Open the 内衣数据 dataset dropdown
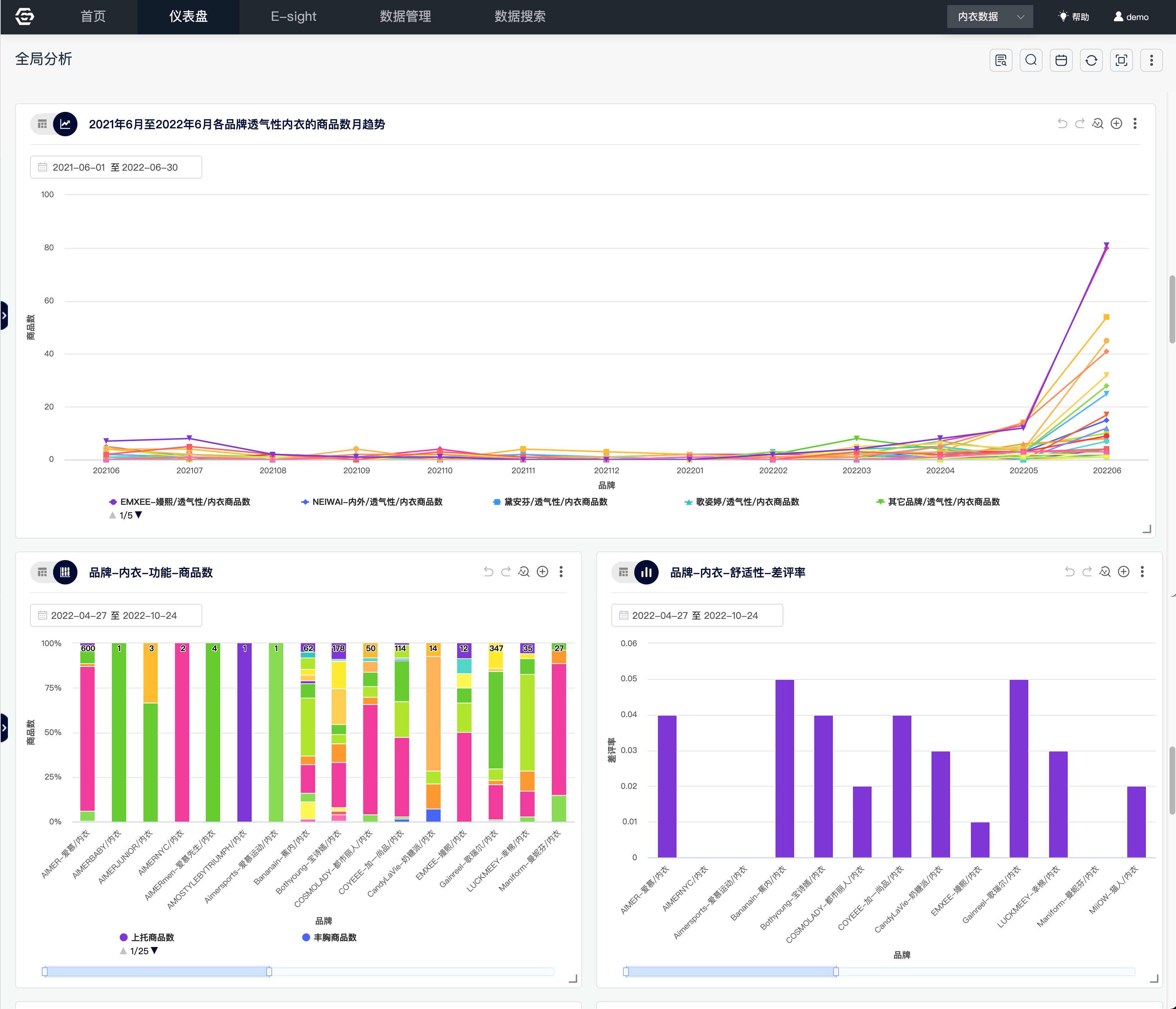The width and height of the screenshot is (1176, 1009). [x=990, y=16]
